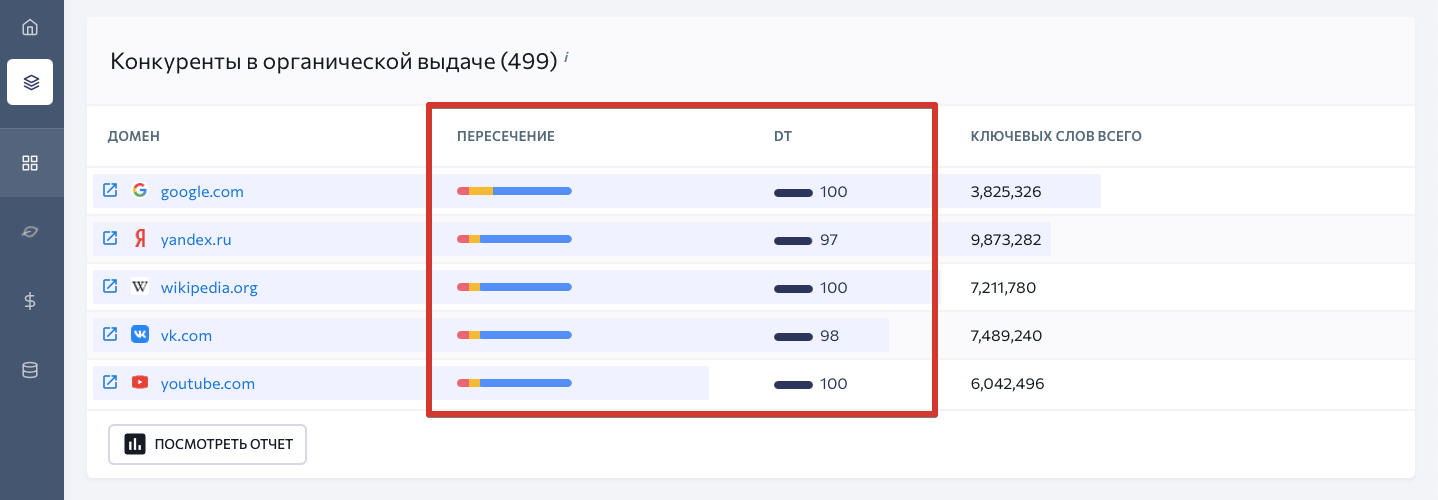Open the dollar sign icon in sidebar

30,300
